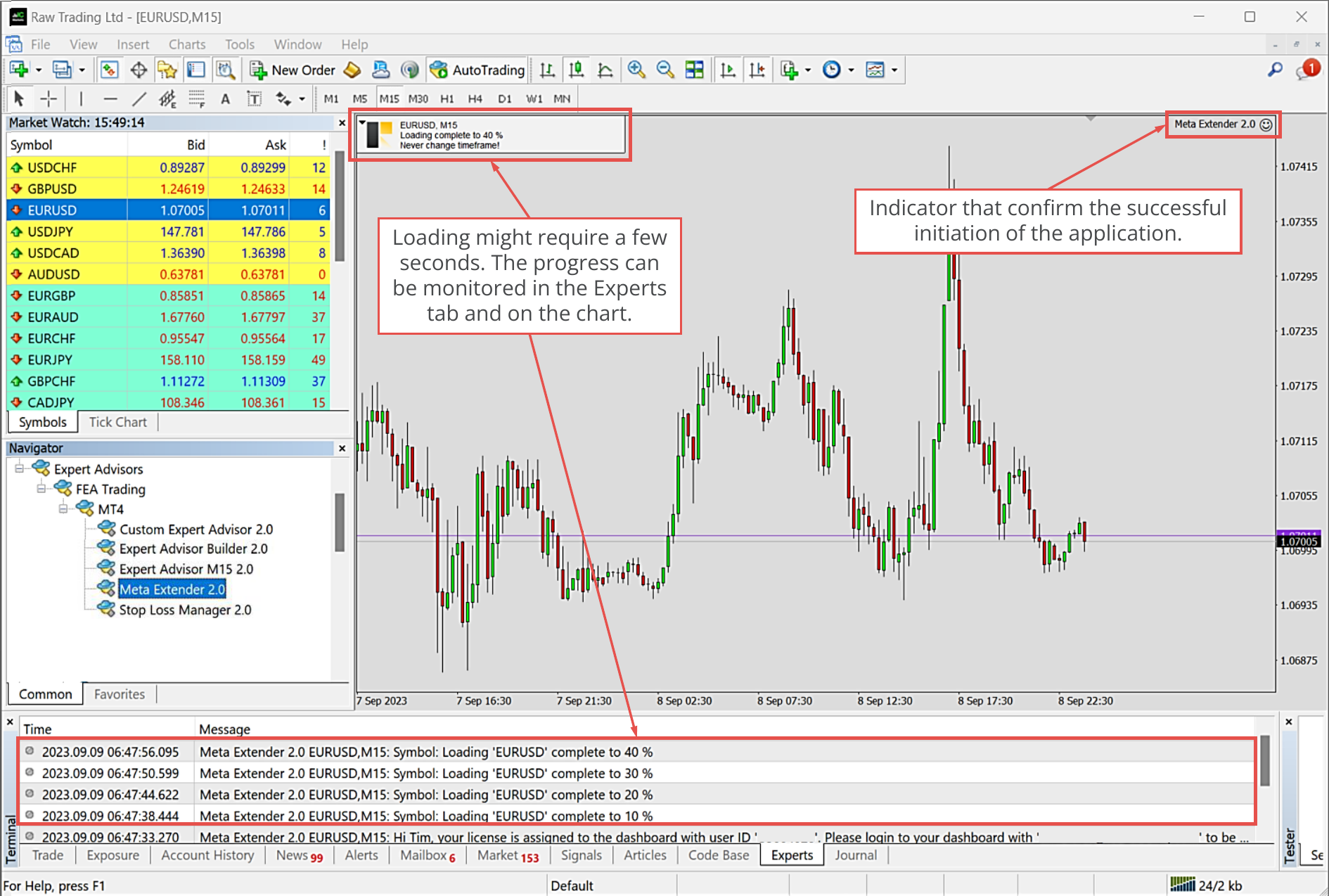Screen dimensions: 1329x896
Task: Open the Profiles dropdown arrow
Action: point(82,70)
